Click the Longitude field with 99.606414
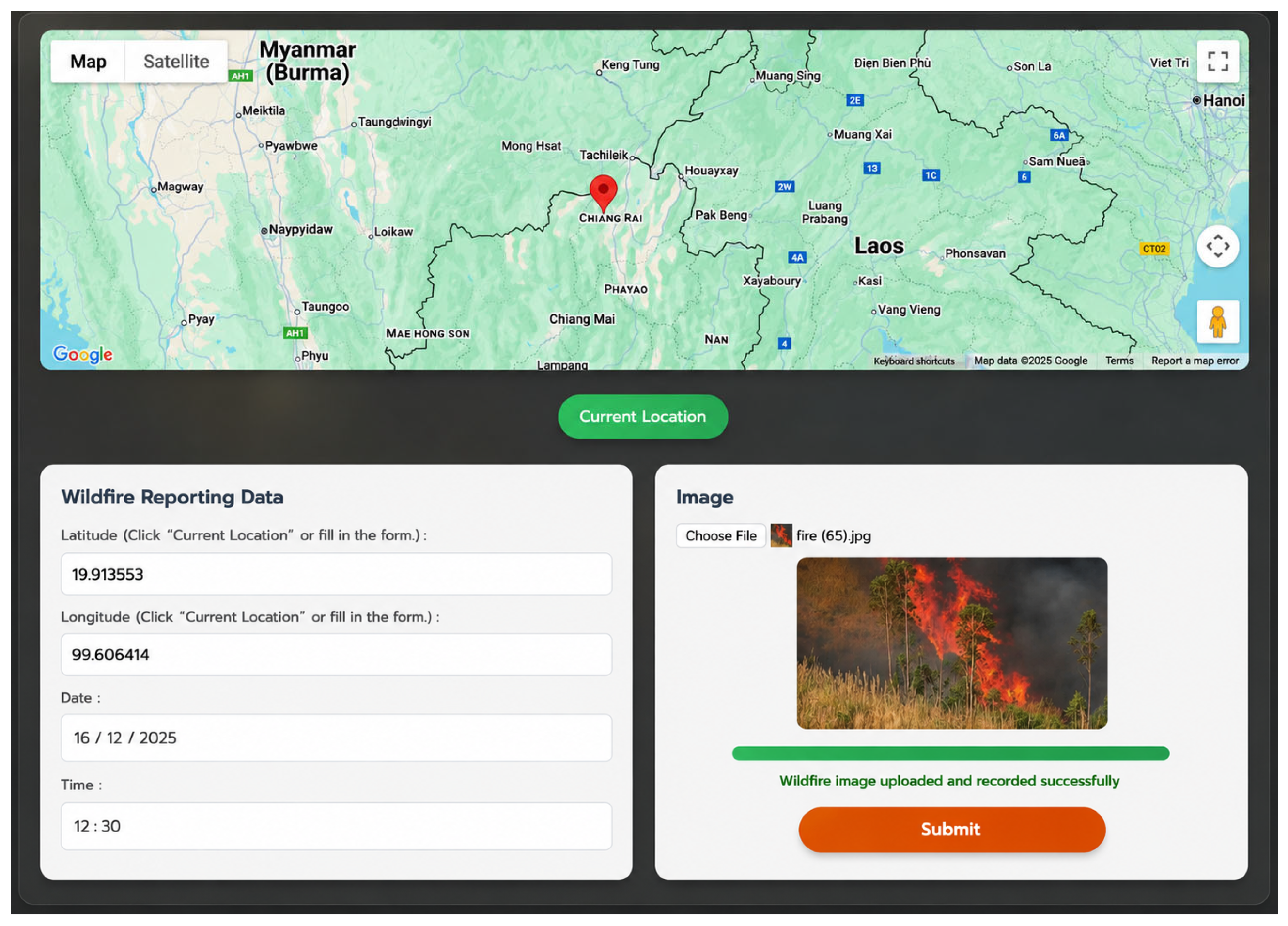The image size is (1288, 926). pyautogui.click(x=336, y=655)
